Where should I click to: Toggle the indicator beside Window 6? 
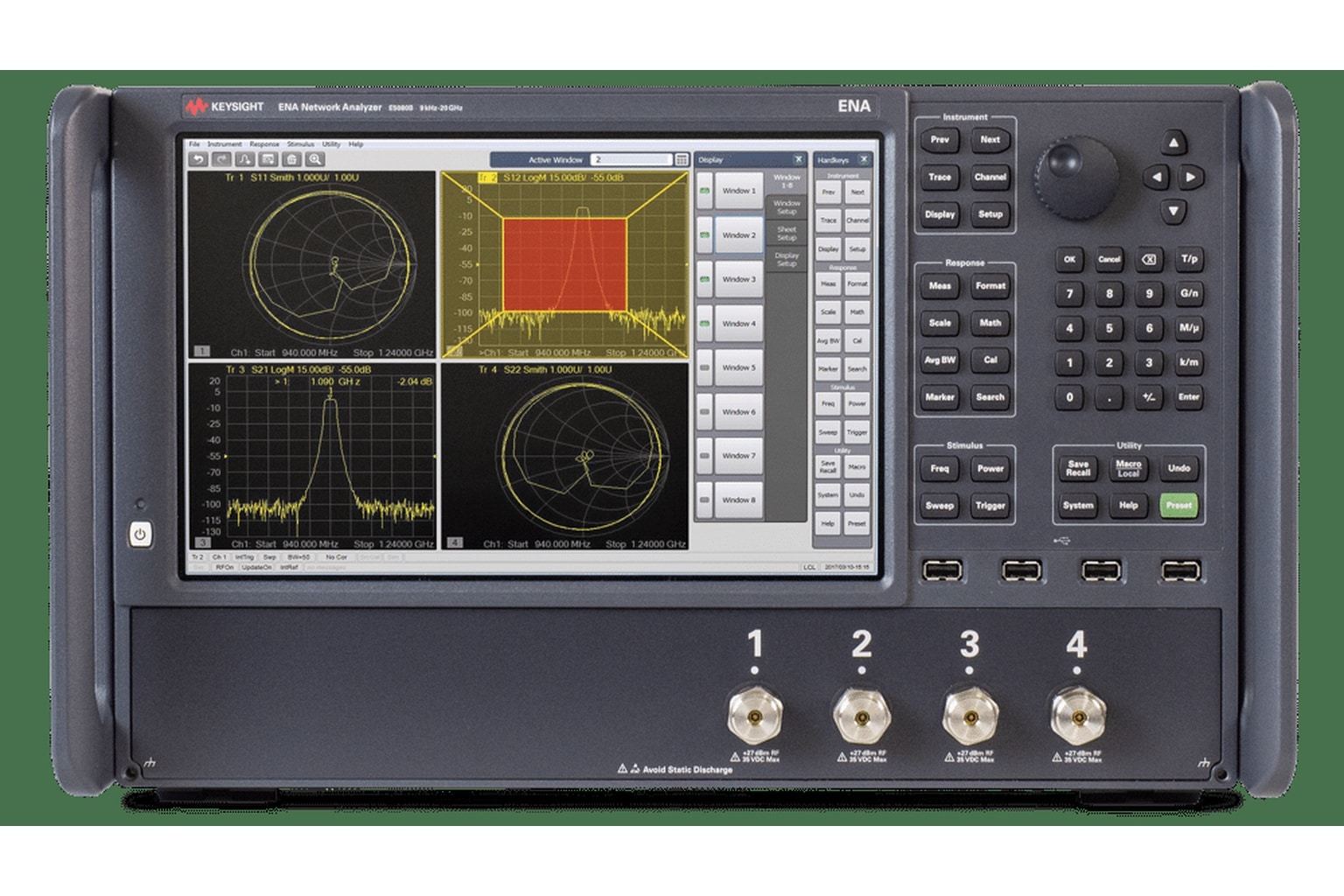point(704,411)
